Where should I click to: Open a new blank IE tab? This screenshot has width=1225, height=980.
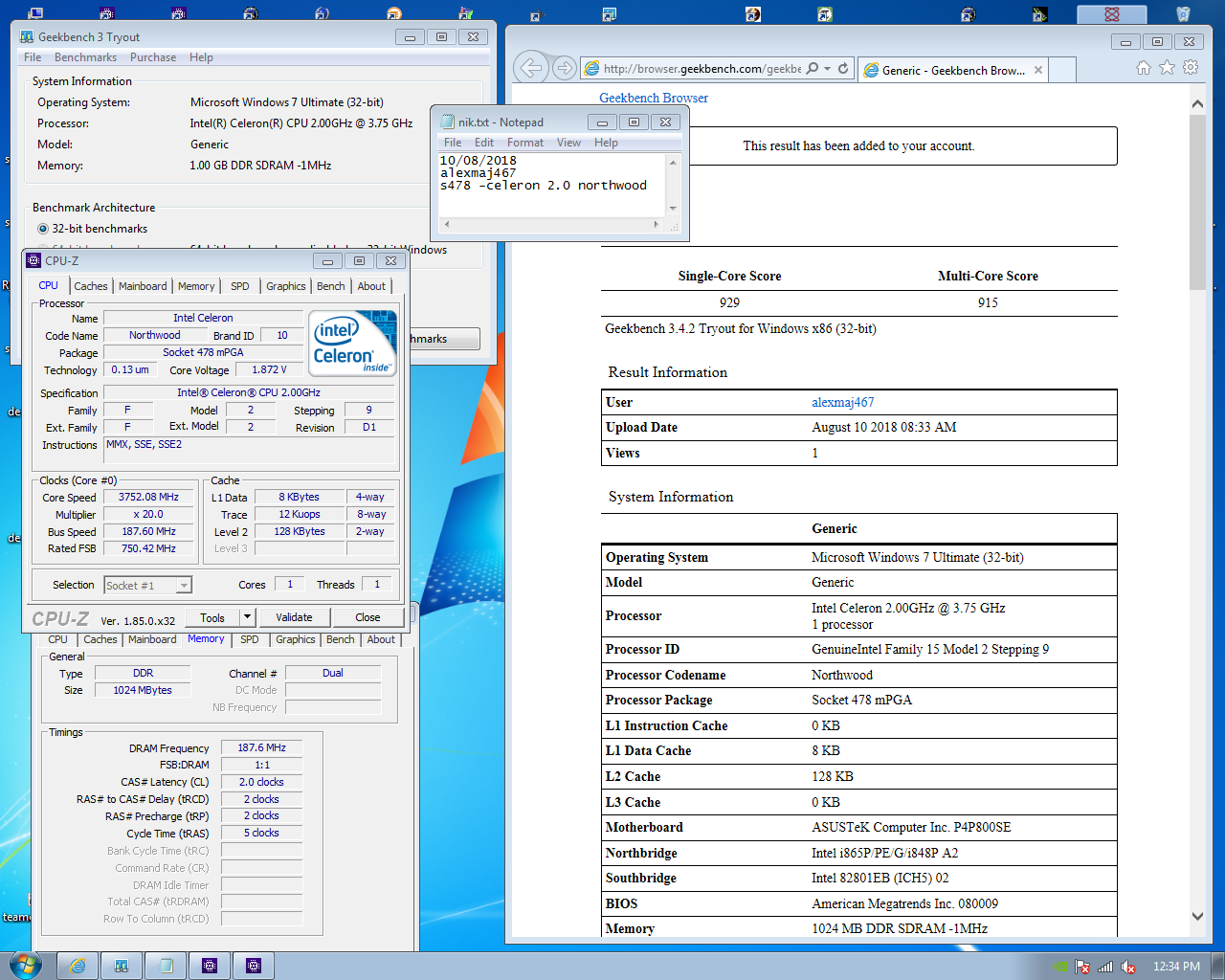[1062, 70]
